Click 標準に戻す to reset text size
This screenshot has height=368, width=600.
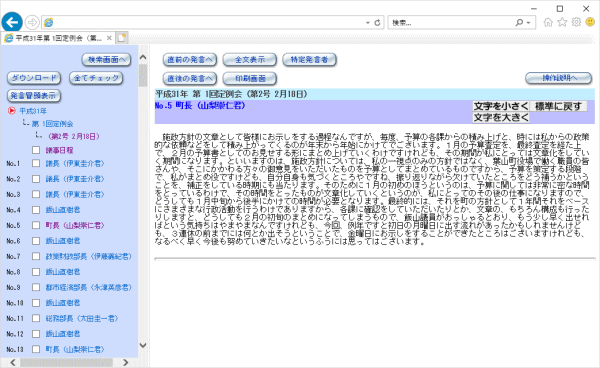point(558,106)
